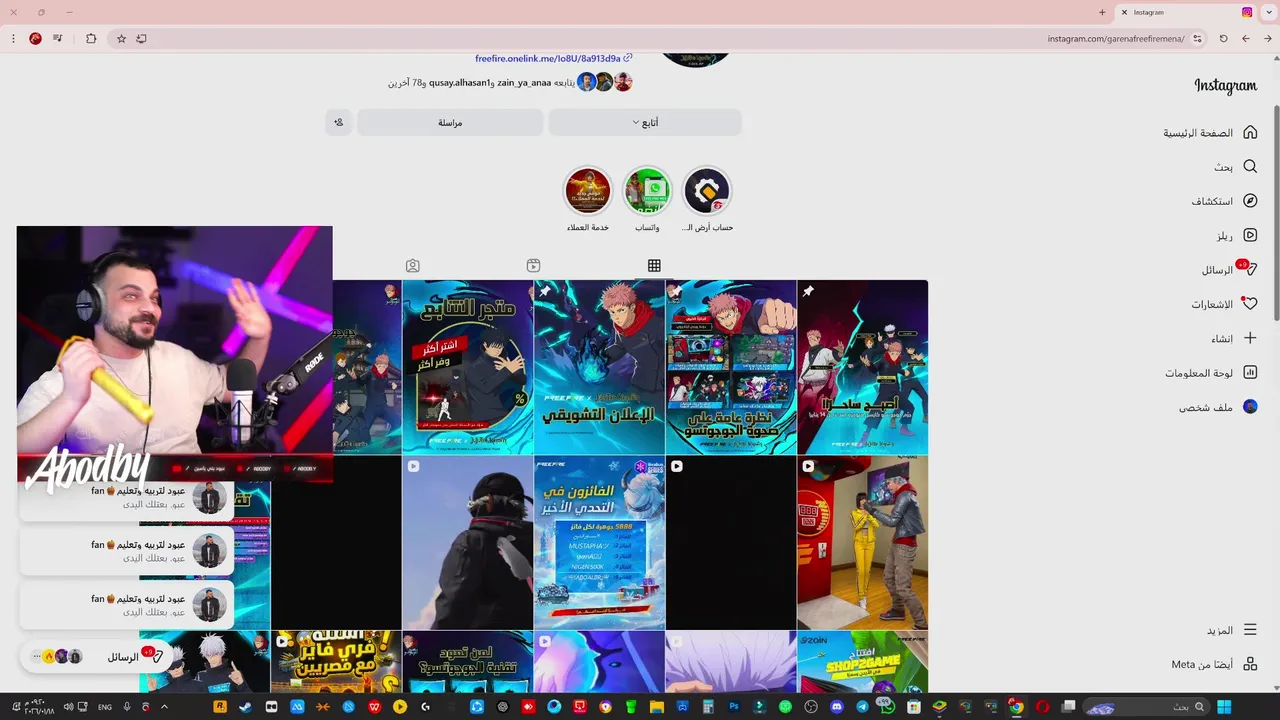Open Notifications heart icon
This screenshot has height=720, width=1280.
1250,303
